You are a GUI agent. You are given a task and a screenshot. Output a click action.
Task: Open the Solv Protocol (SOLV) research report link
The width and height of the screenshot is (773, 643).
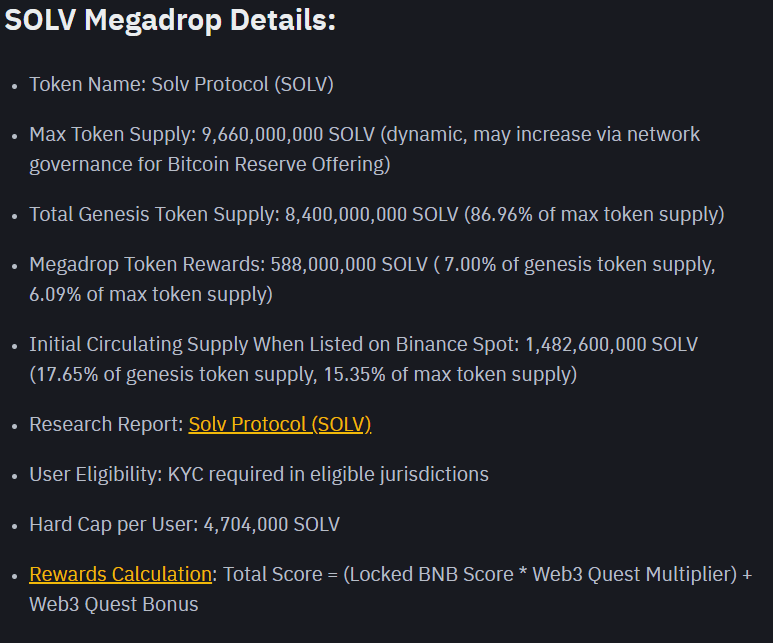pyautogui.click(x=279, y=424)
